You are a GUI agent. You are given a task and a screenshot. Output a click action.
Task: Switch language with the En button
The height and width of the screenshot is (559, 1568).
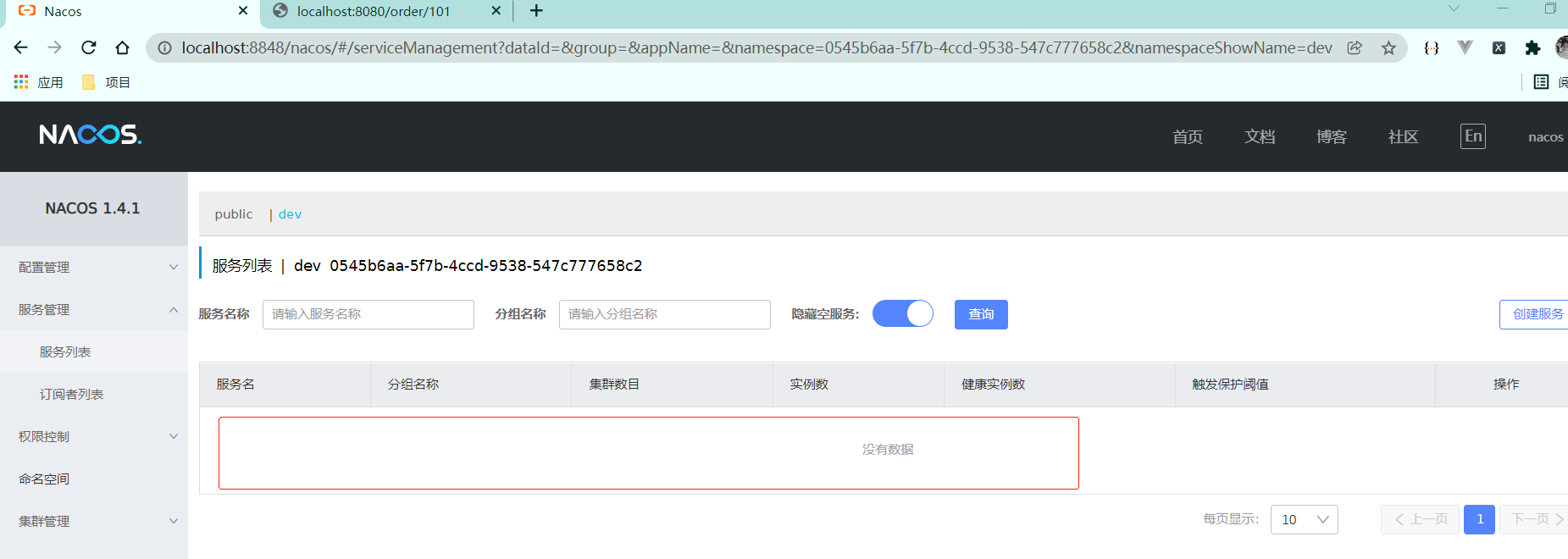(1473, 136)
